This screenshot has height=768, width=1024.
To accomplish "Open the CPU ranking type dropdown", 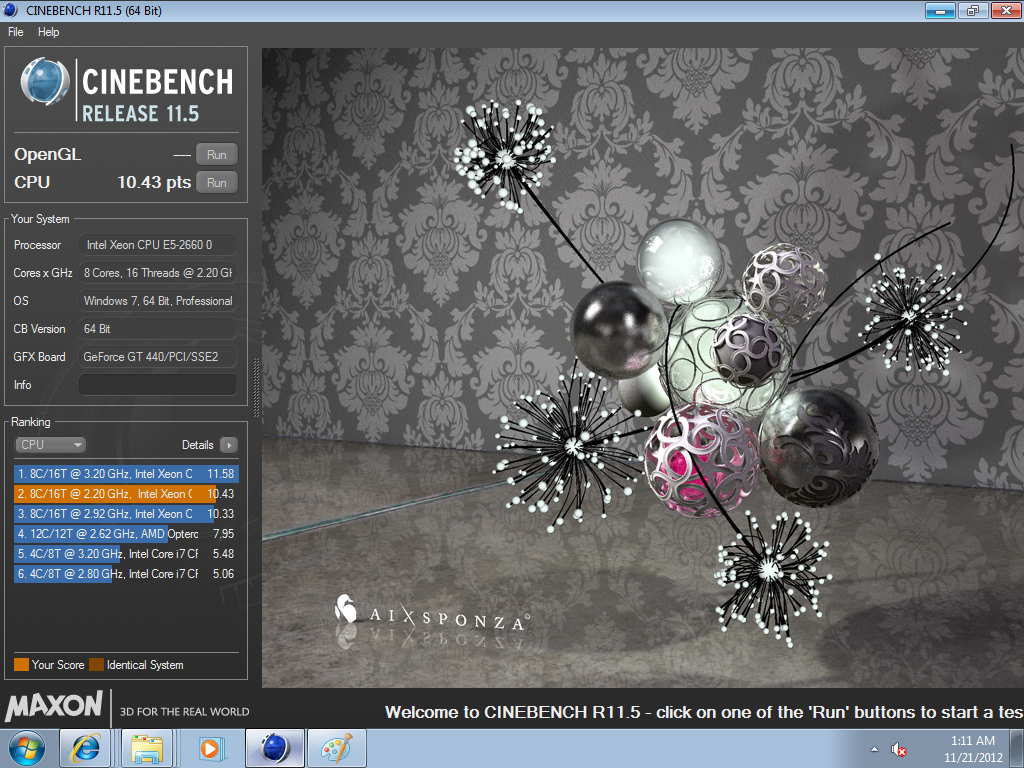I will point(50,445).
